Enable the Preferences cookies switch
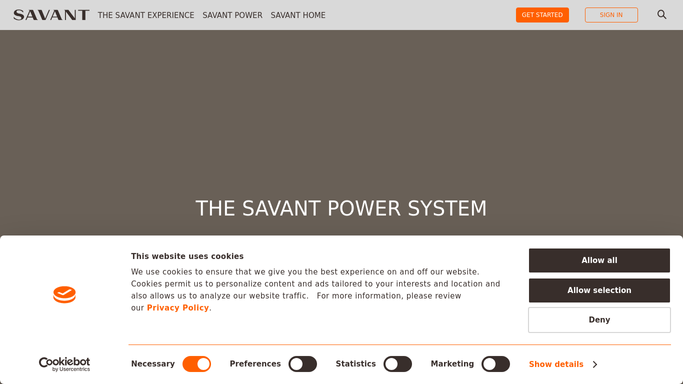Screen dimensions: 683x384 (303, 364)
